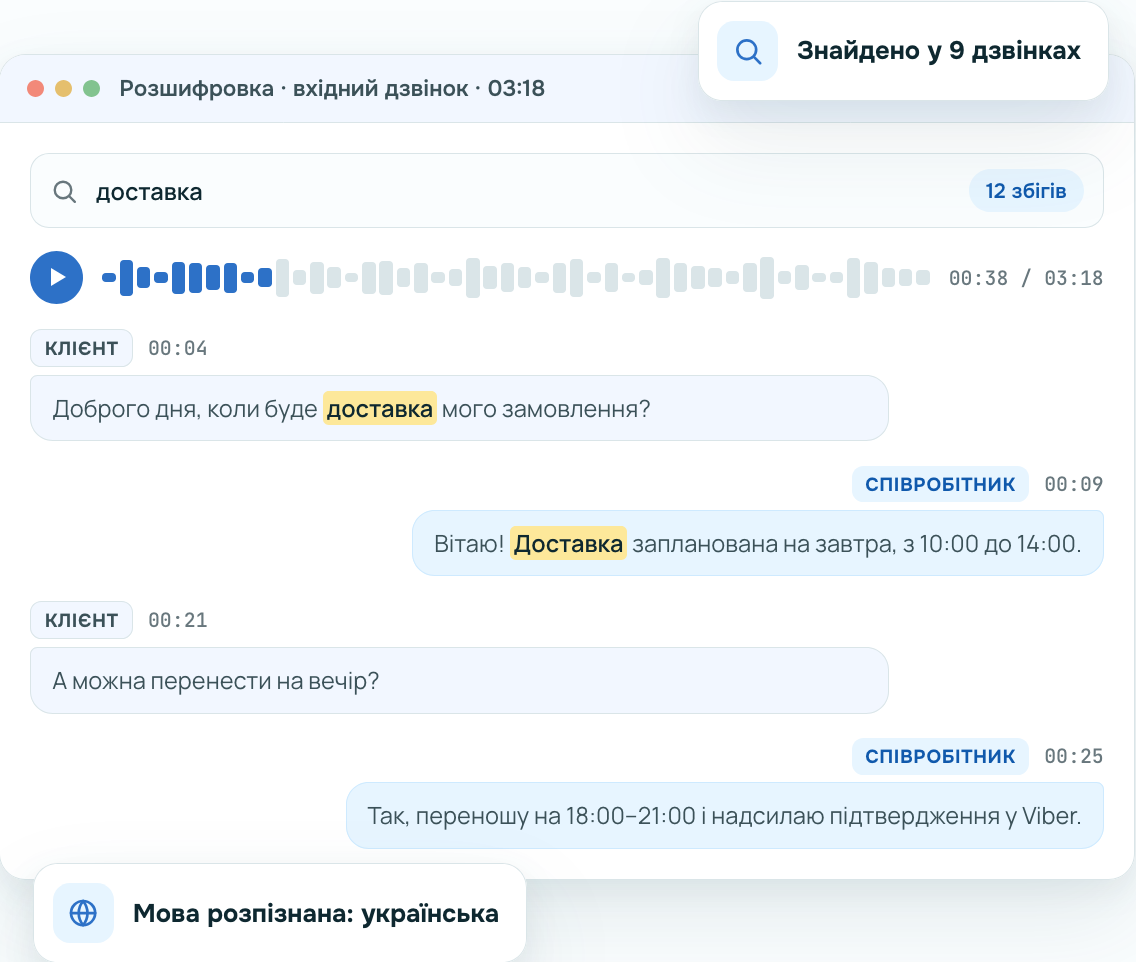Viewport: 1136px width, 962px height.
Task: Click the green maximize window dot
Action: click(x=91, y=88)
